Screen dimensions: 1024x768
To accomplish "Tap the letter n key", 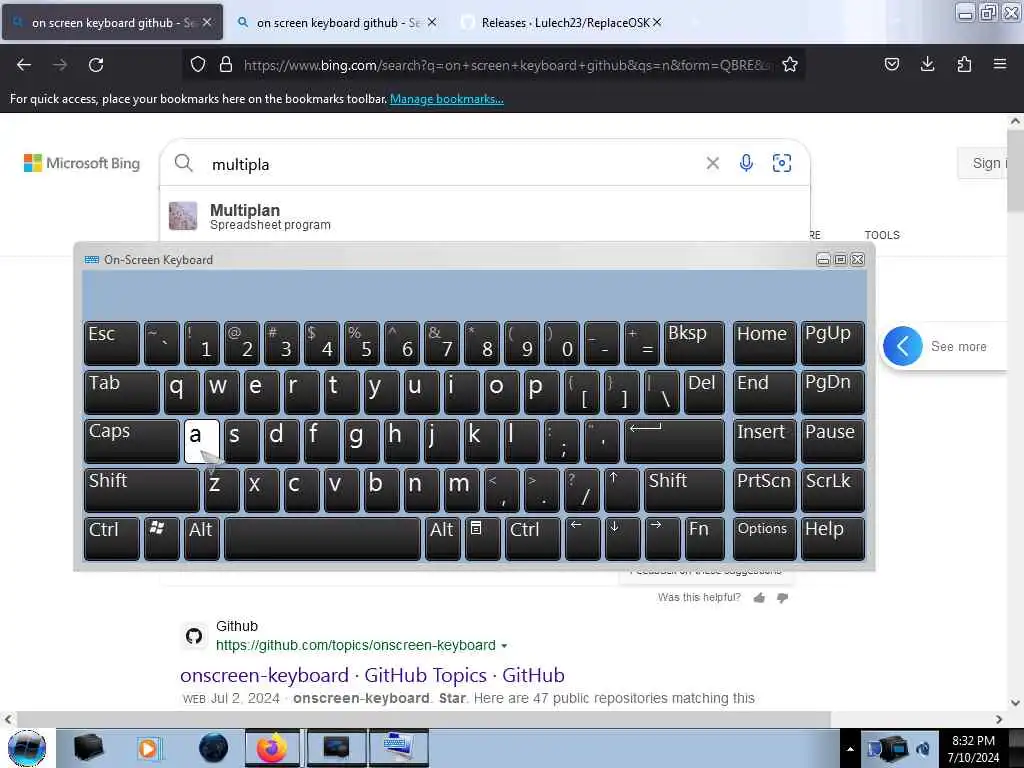I will pyautogui.click(x=421, y=489).
